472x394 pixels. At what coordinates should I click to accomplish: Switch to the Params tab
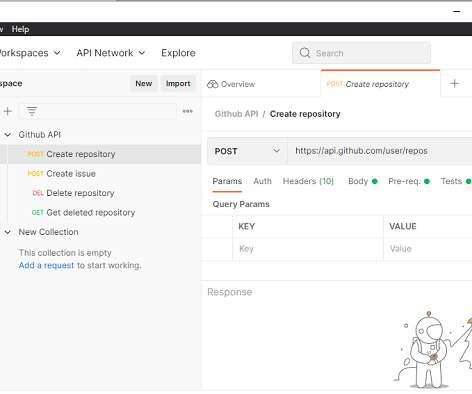(x=227, y=181)
